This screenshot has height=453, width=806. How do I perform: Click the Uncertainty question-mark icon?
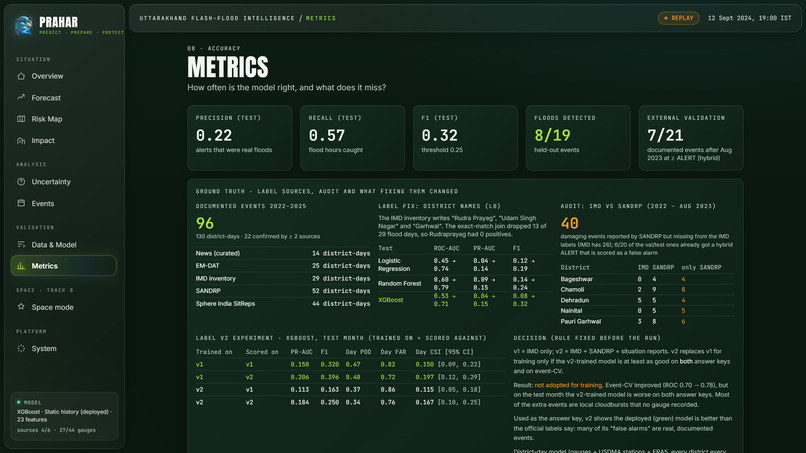[x=21, y=182]
